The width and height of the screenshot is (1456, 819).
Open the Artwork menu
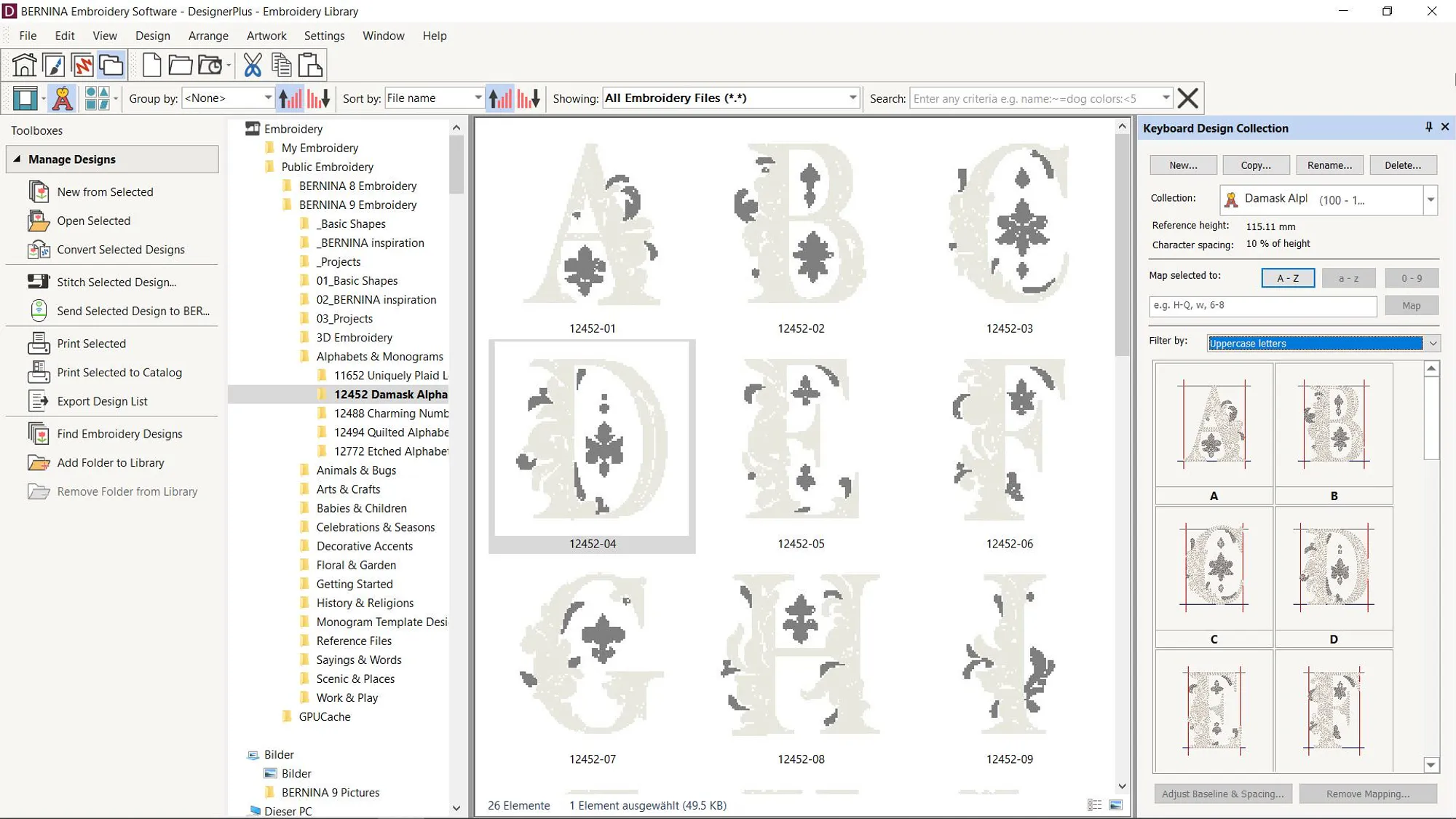266,36
